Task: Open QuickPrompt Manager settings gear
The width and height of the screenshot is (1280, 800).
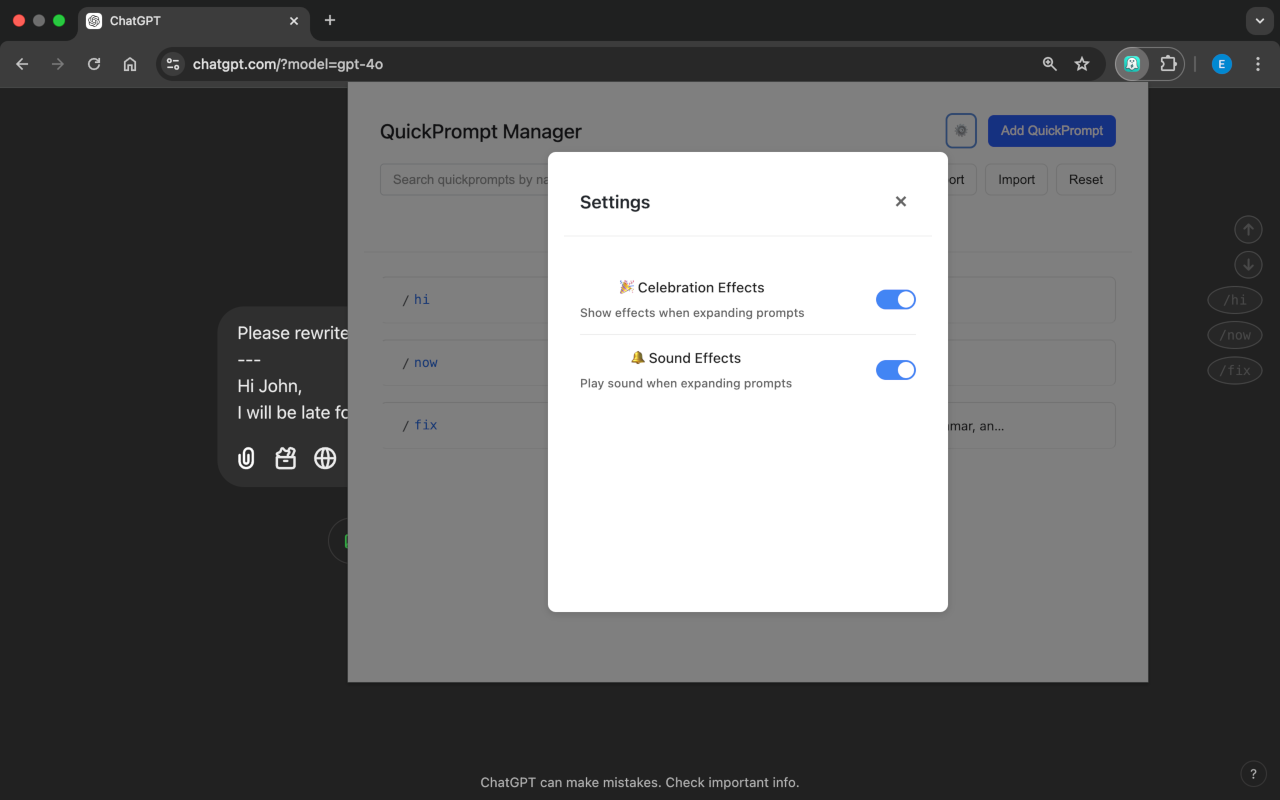Action: (x=960, y=130)
